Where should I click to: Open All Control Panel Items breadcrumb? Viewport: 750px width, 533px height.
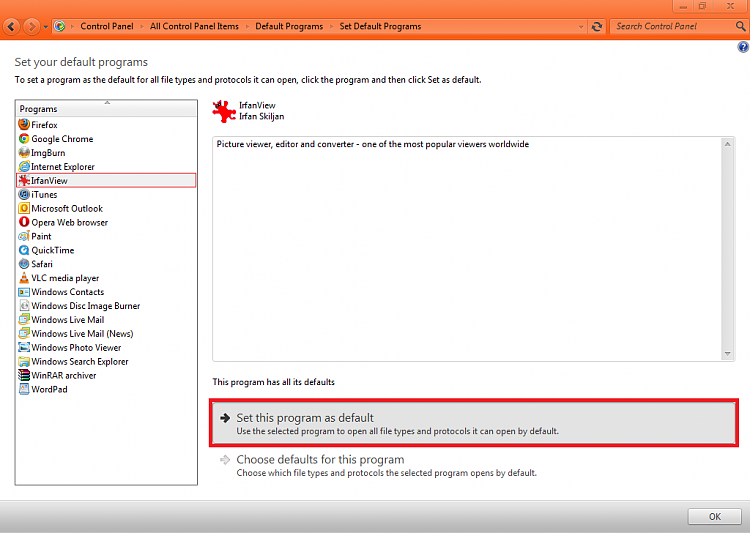194,26
